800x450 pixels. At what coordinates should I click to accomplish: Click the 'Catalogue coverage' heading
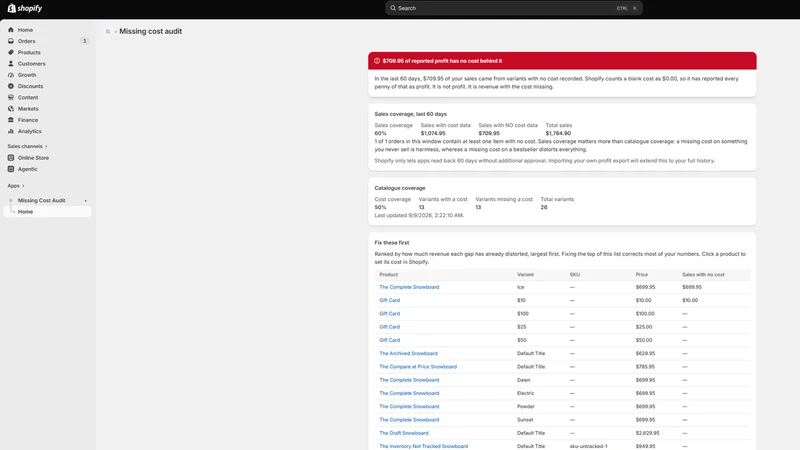pos(399,188)
